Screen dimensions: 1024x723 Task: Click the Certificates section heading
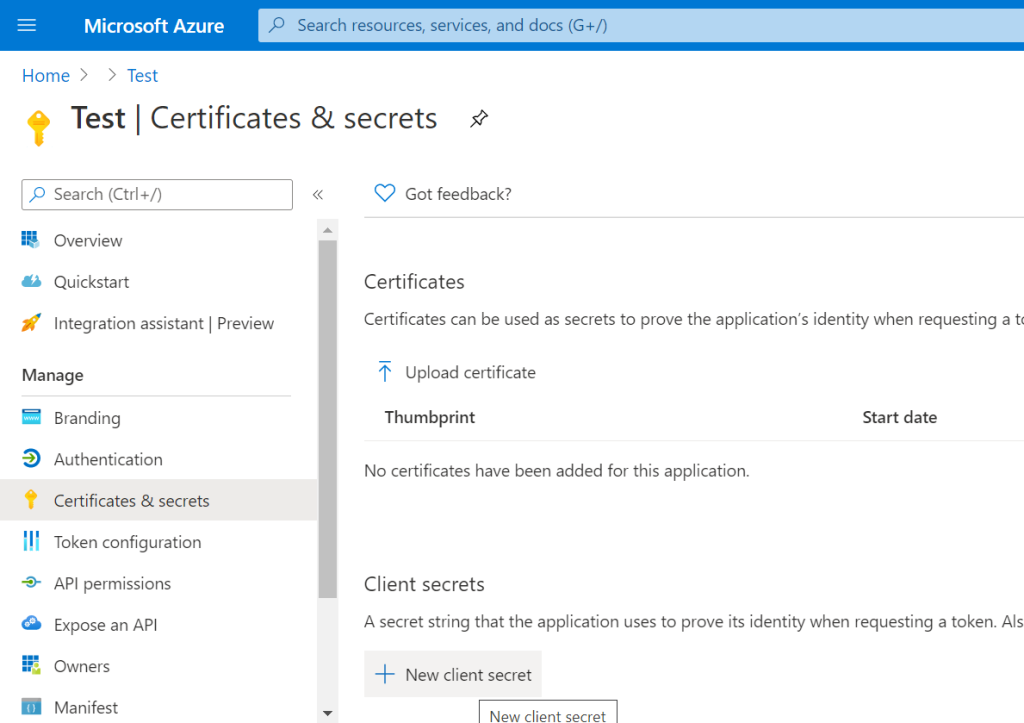pos(414,281)
